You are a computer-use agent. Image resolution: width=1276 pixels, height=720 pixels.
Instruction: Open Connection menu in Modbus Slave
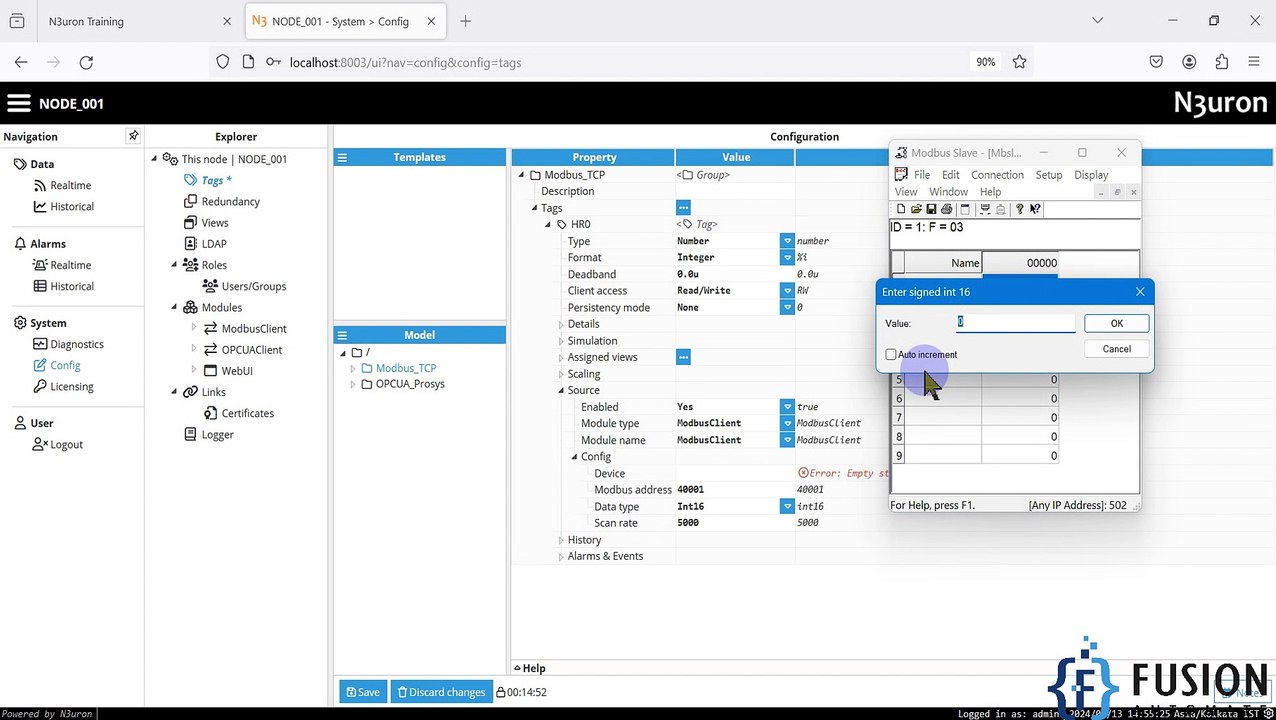pyautogui.click(x=997, y=175)
